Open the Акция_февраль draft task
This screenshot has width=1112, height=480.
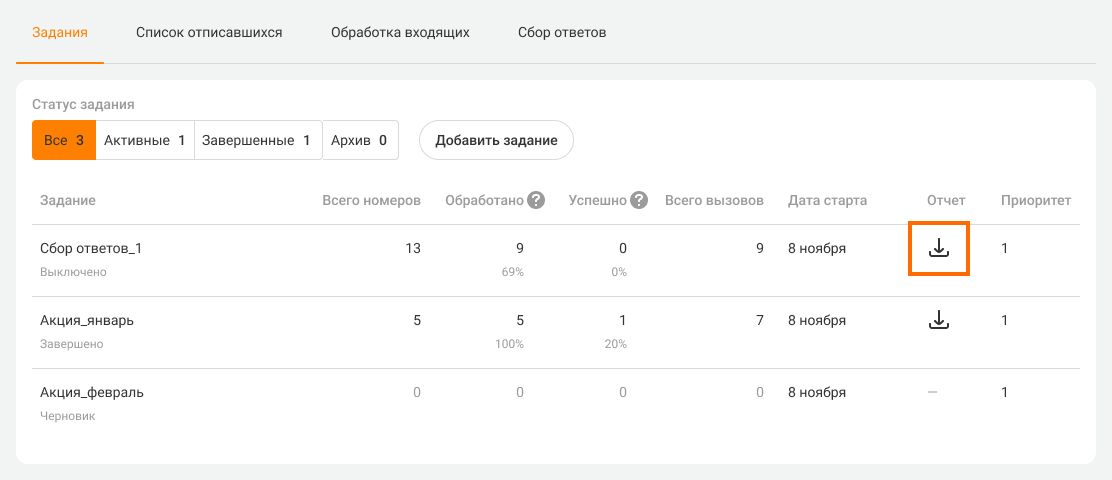[x=92, y=392]
